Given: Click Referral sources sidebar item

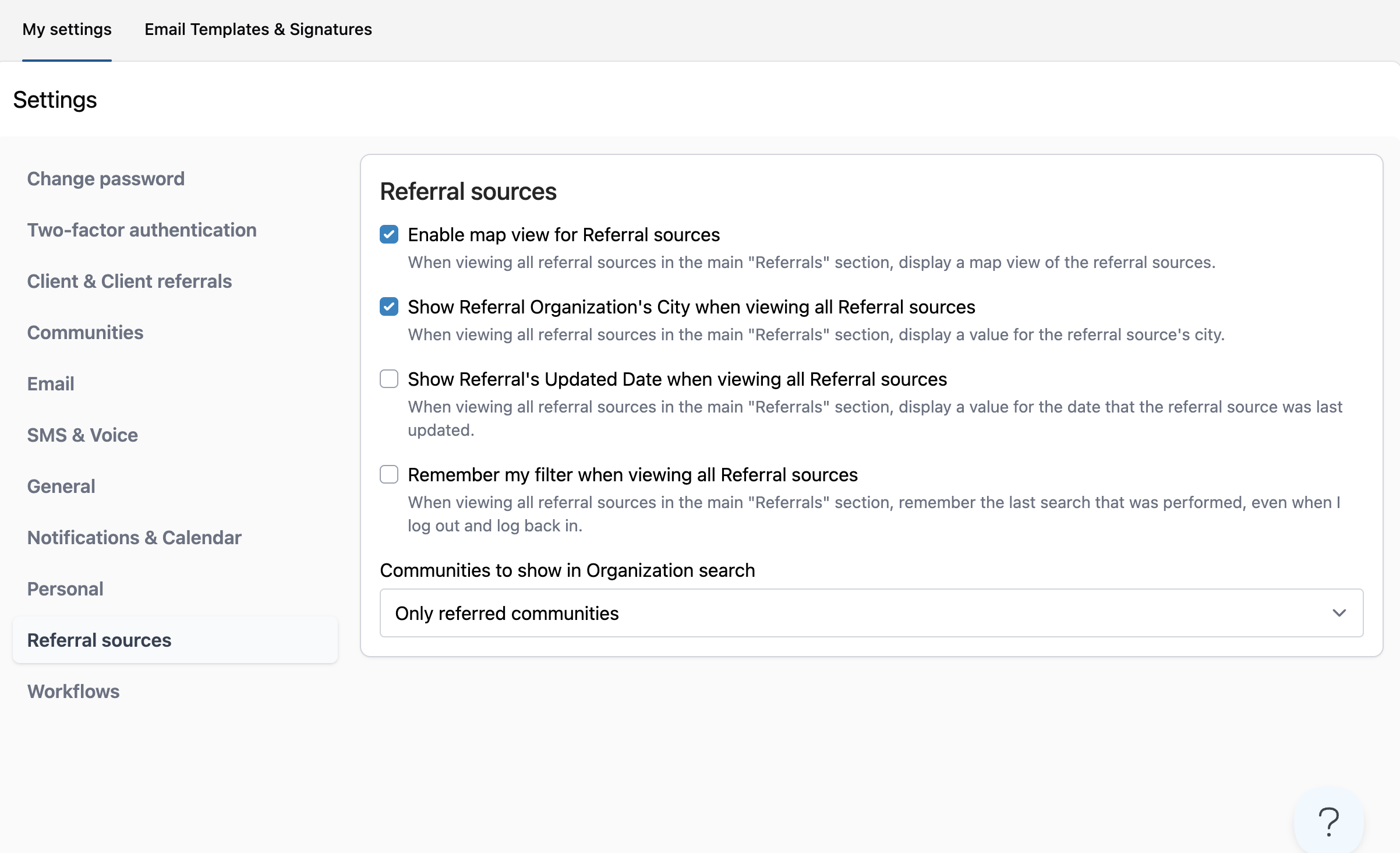Looking at the screenshot, I should click(x=100, y=640).
